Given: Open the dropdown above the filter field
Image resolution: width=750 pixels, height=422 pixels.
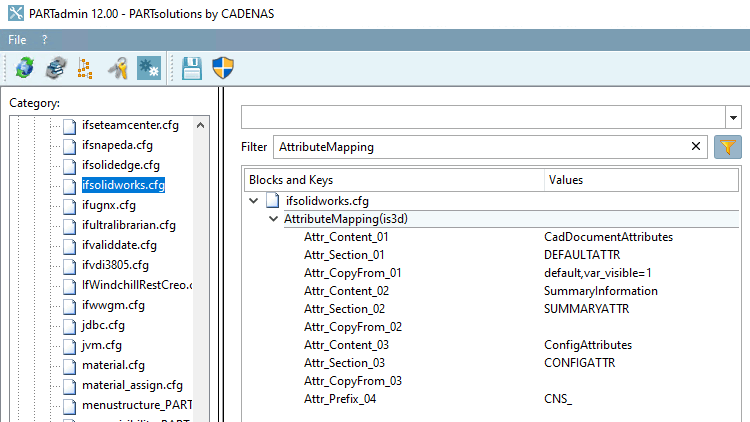Looking at the screenshot, I should click(733, 117).
